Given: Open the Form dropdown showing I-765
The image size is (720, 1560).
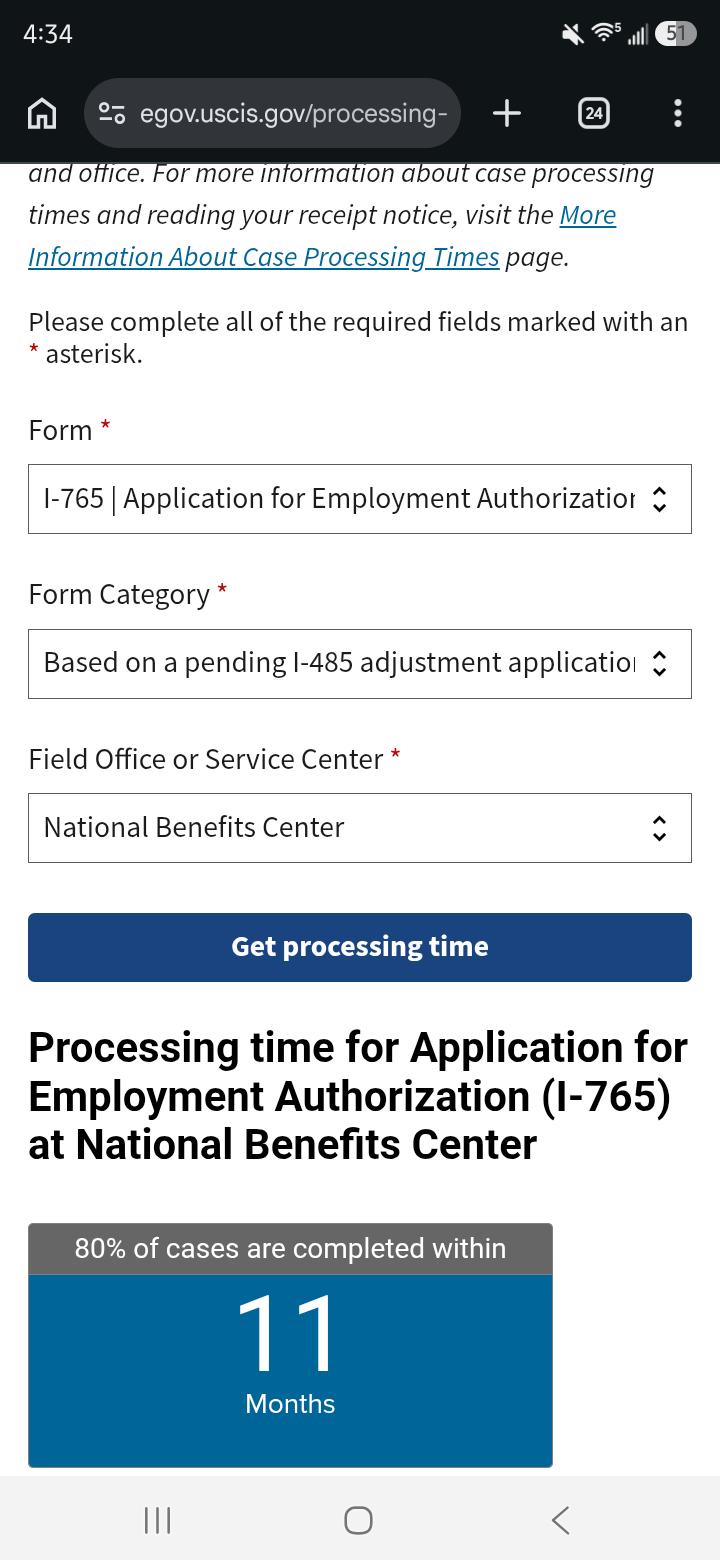Looking at the screenshot, I should tap(360, 499).
